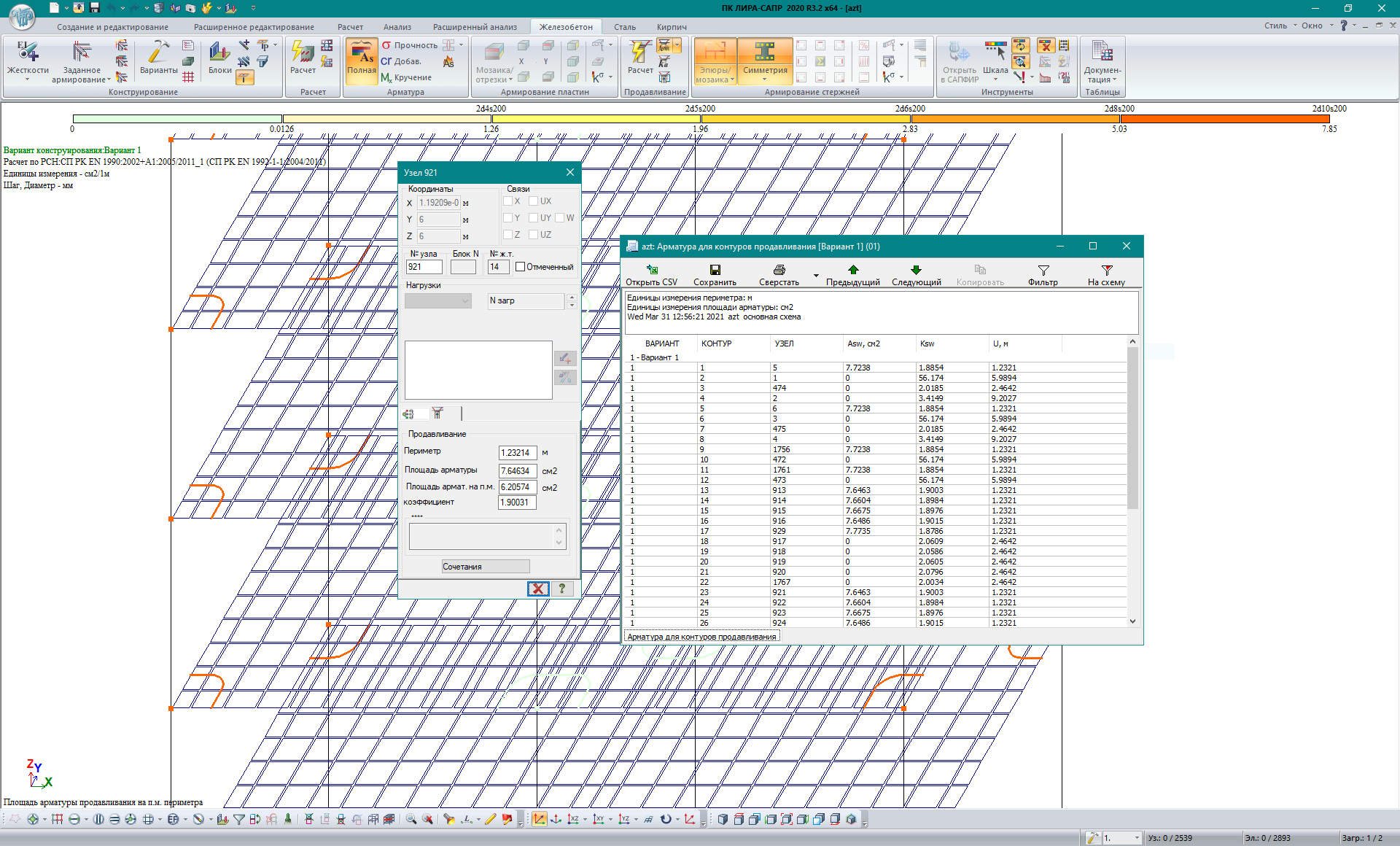Image resolution: width=1400 pixels, height=846 pixels.
Task: Go to Следующий with the green arrow
Action: [x=916, y=270]
